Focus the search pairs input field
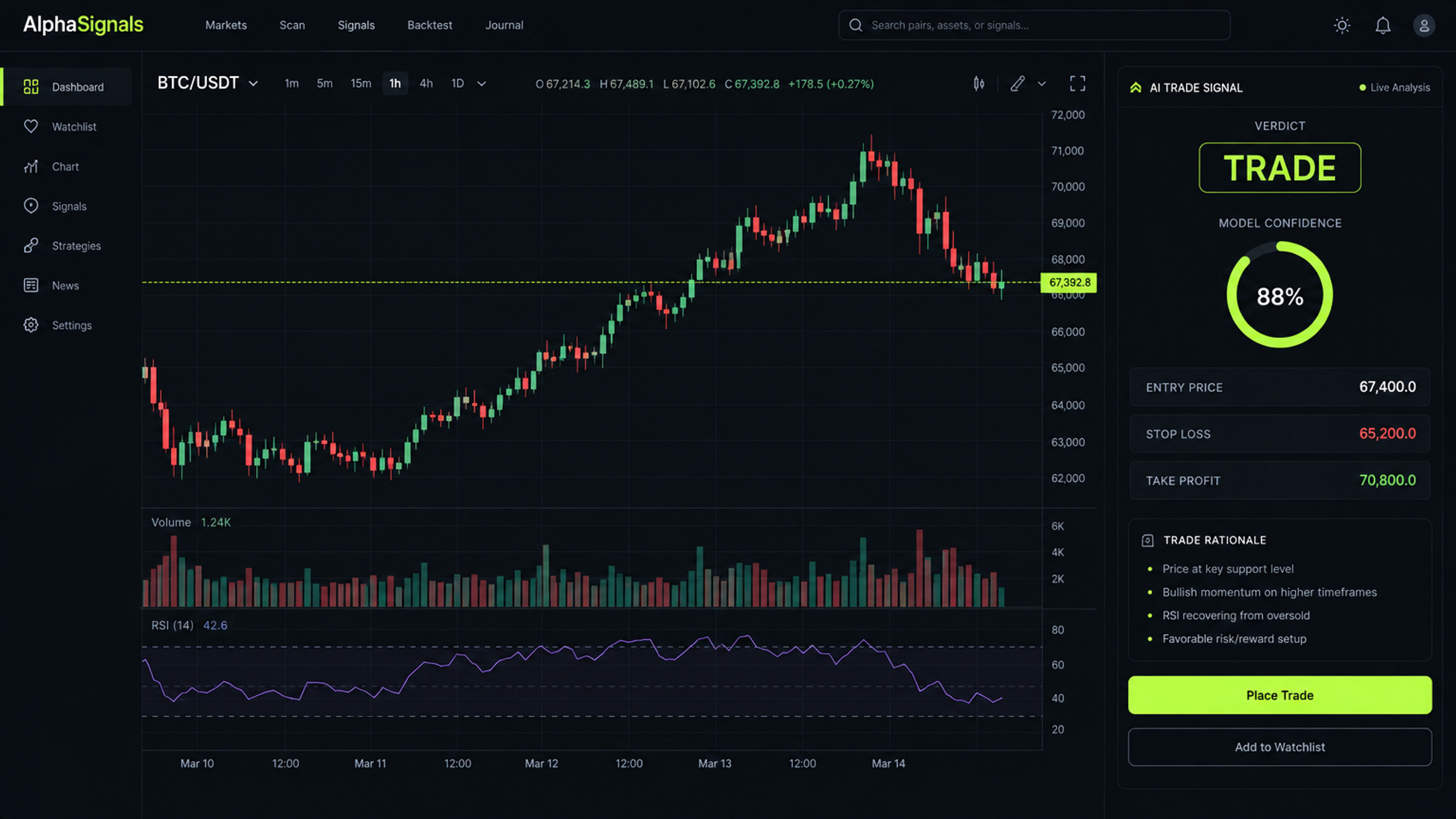This screenshot has width=1456, height=819. 1034,25
